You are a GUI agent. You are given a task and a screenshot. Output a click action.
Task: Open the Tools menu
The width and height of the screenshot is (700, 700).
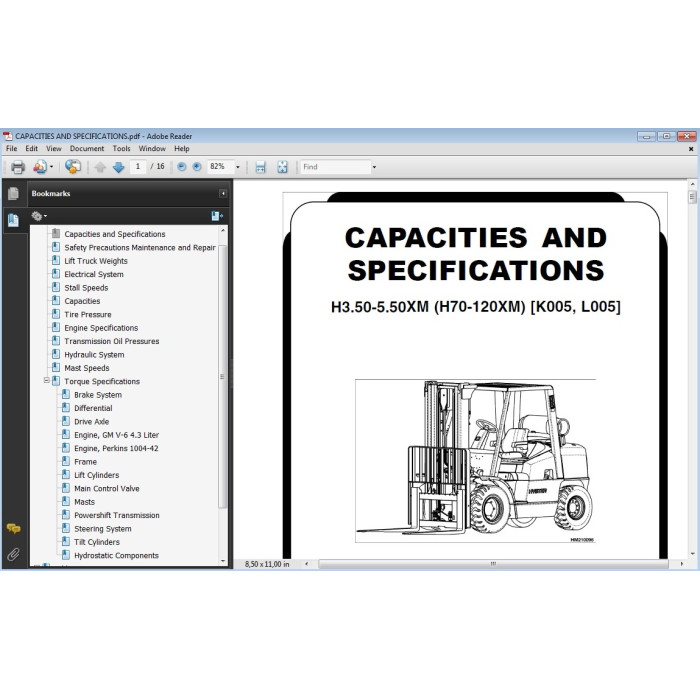tap(121, 149)
